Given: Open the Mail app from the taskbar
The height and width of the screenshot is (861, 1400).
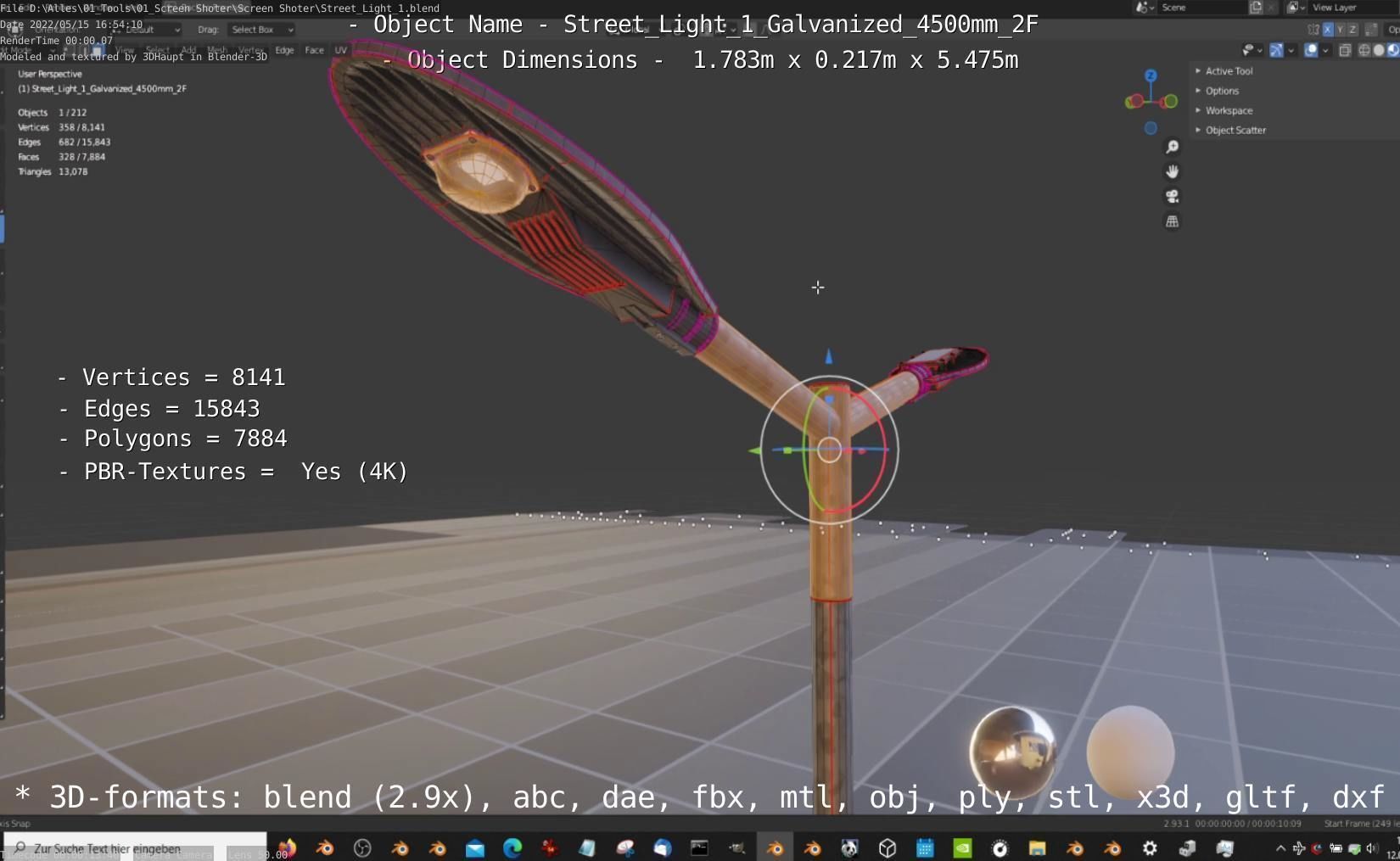Looking at the screenshot, I should [475, 847].
